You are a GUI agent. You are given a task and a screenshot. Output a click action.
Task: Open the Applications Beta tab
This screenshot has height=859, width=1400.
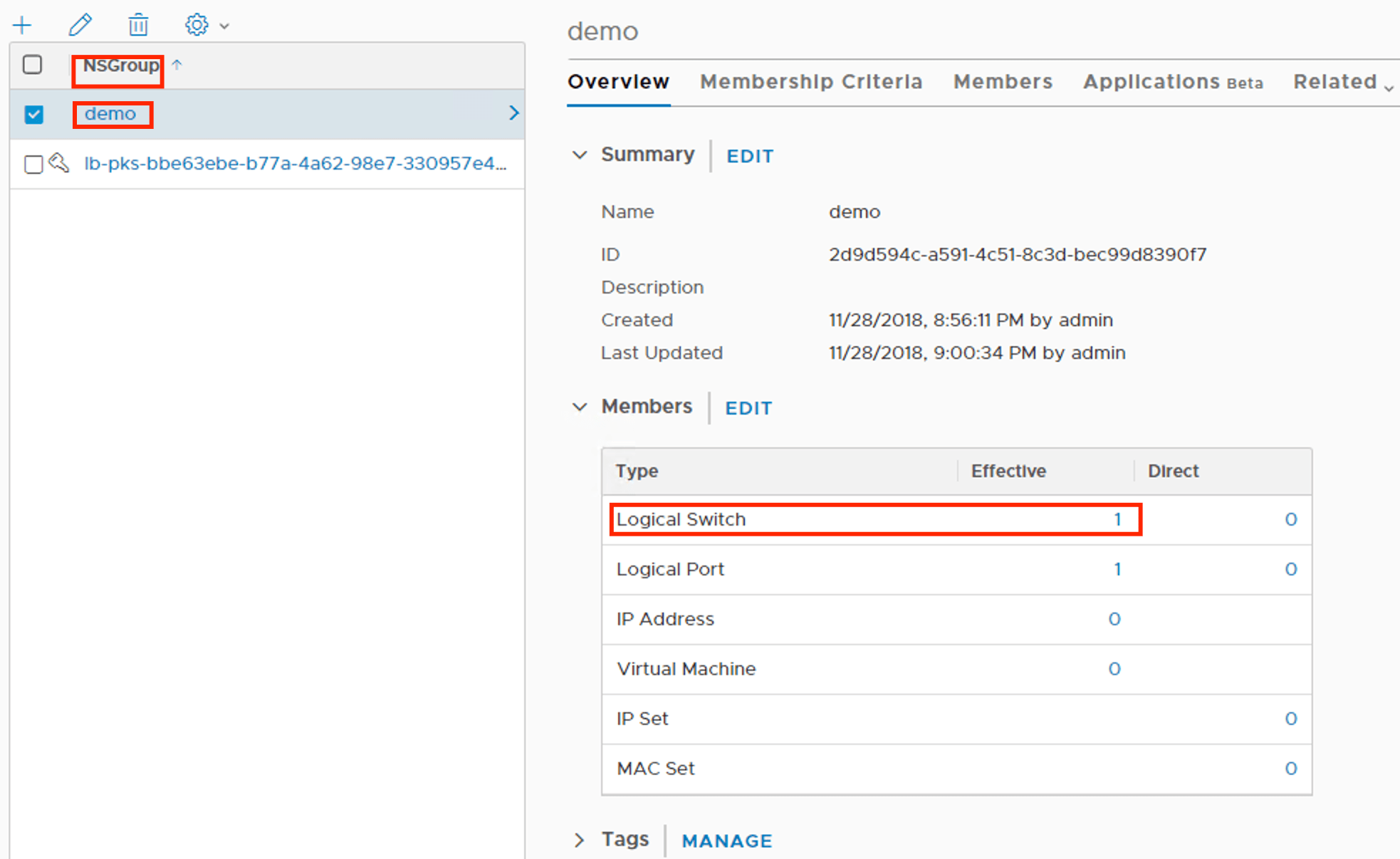point(1172,82)
